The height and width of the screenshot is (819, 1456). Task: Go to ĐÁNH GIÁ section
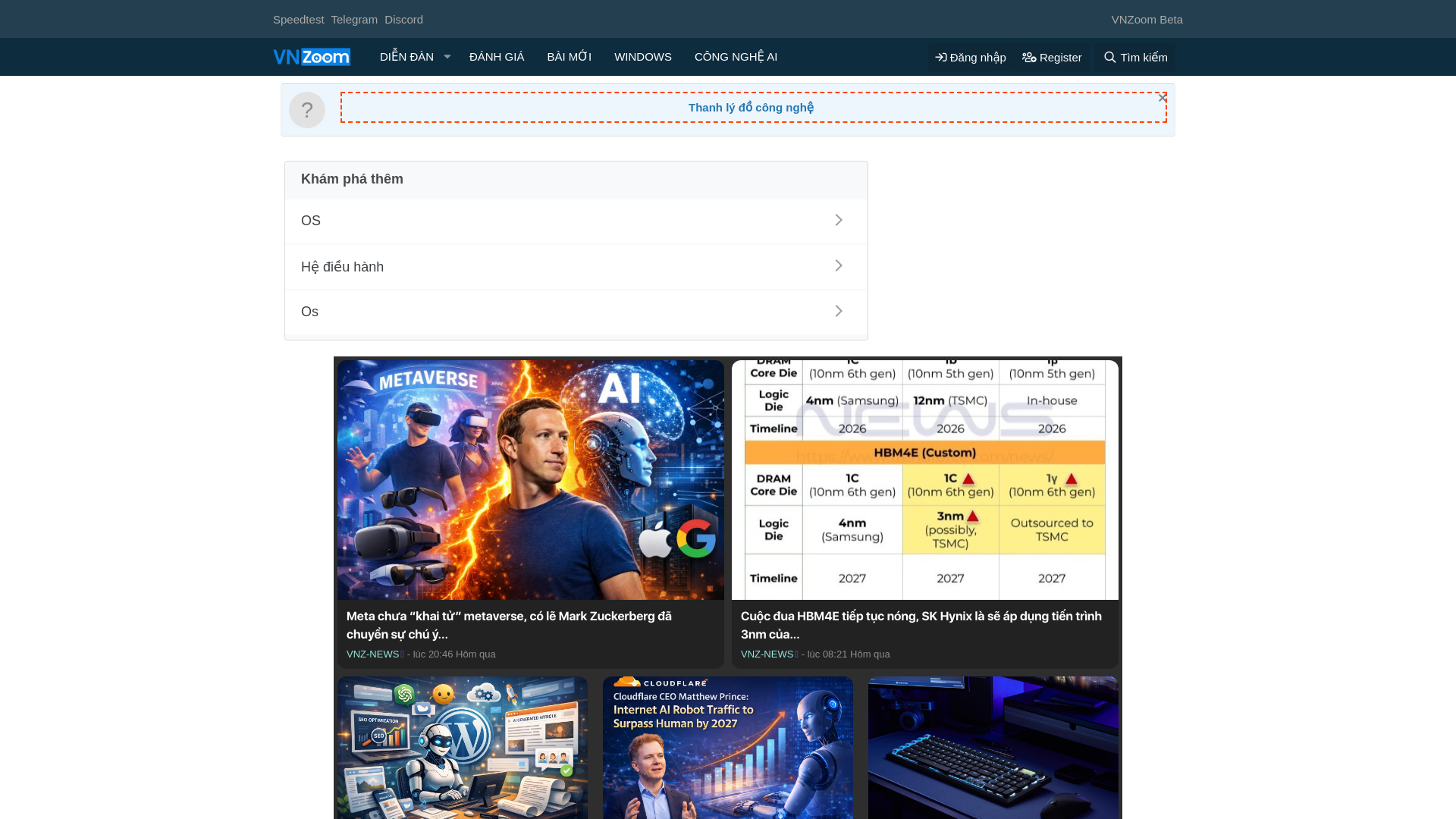tap(497, 57)
